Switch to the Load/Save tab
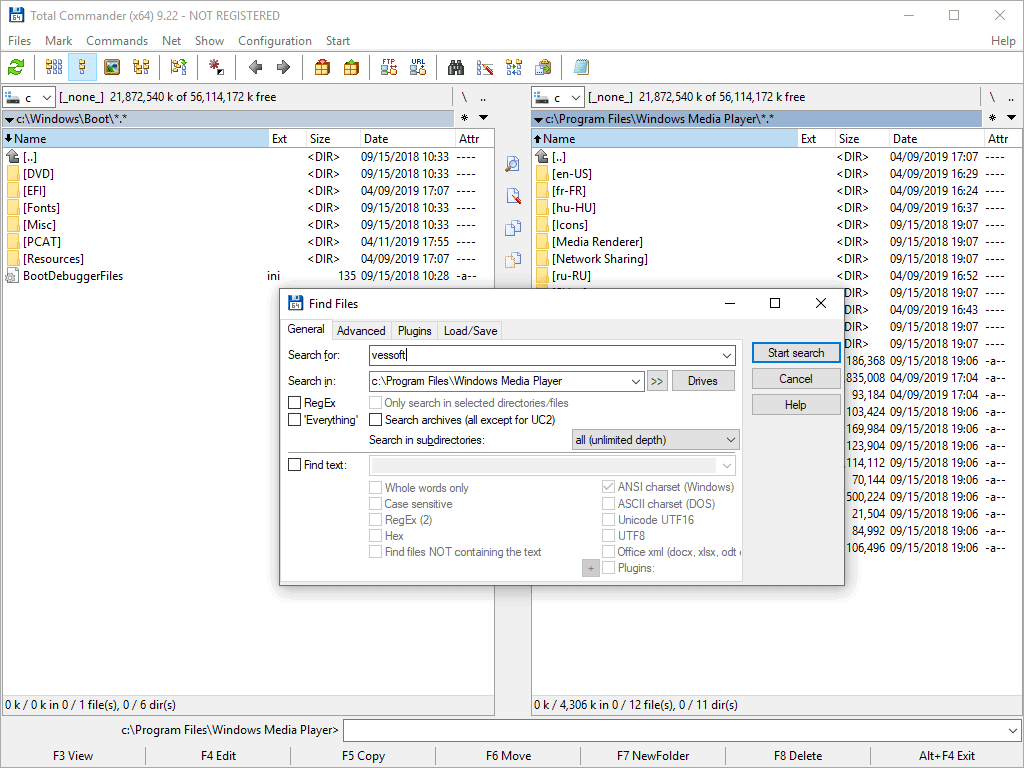 (471, 330)
